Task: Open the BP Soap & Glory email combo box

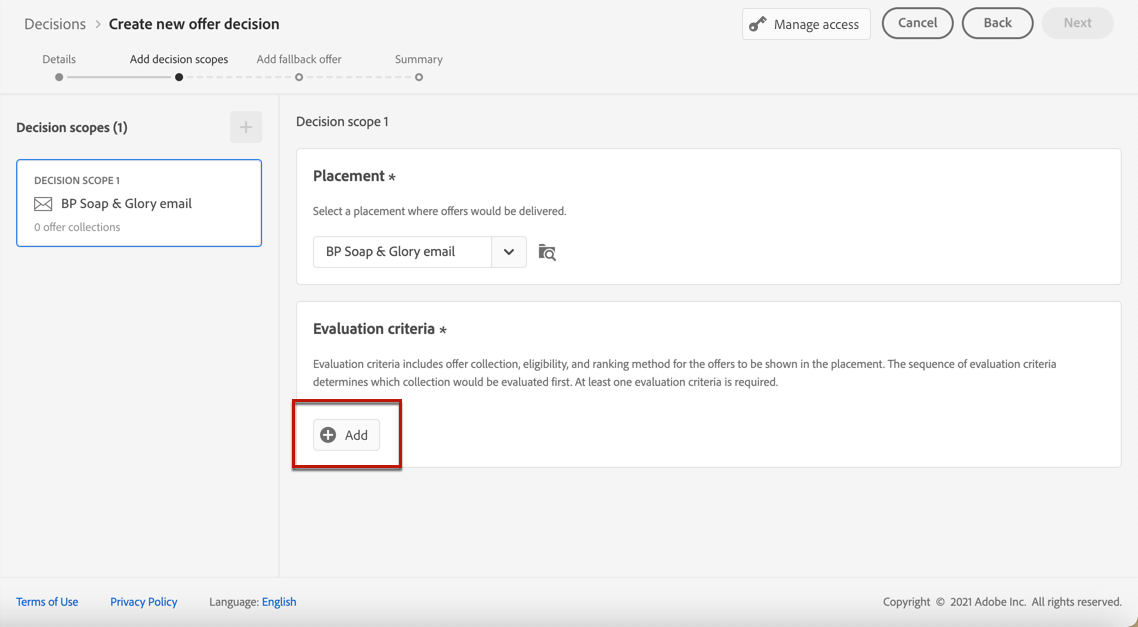Action: click(402, 252)
